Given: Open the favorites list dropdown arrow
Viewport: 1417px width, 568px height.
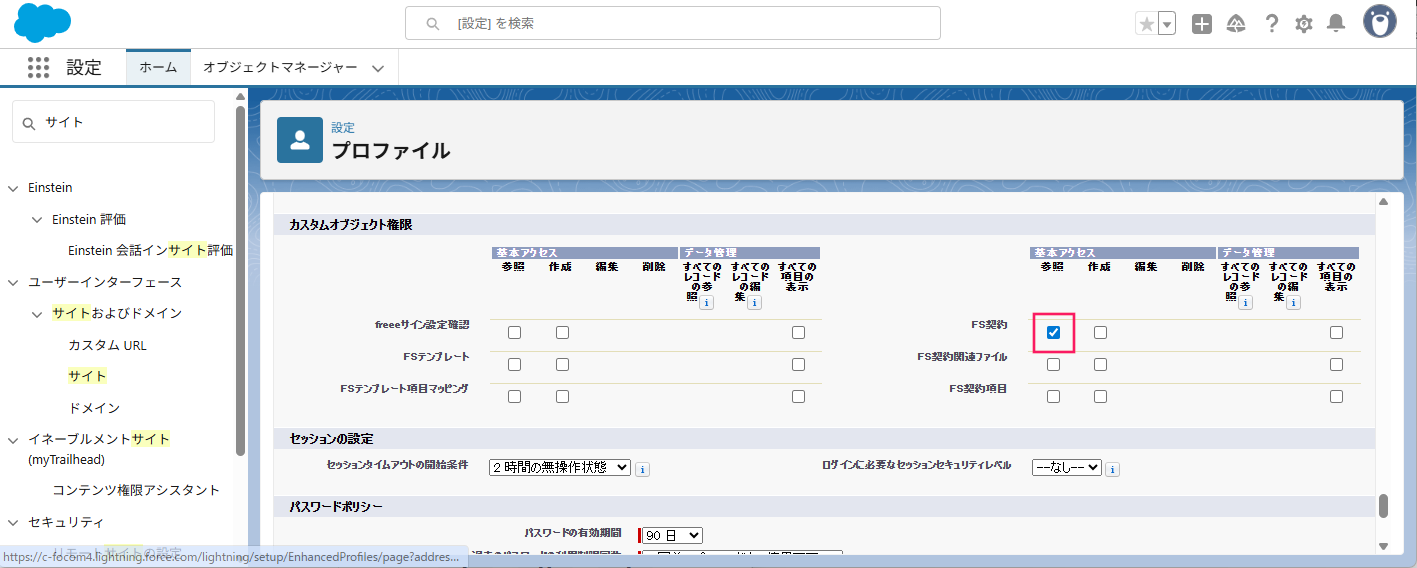Looking at the screenshot, I should [x=1167, y=24].
